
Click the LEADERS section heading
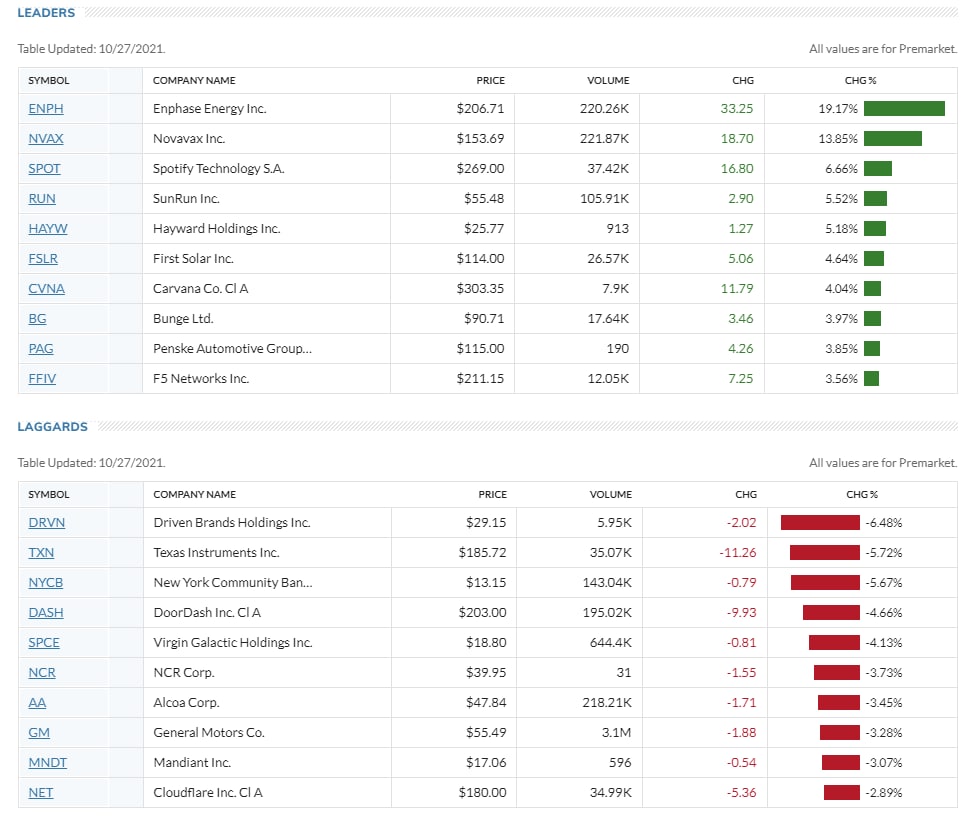click(46, 12)
